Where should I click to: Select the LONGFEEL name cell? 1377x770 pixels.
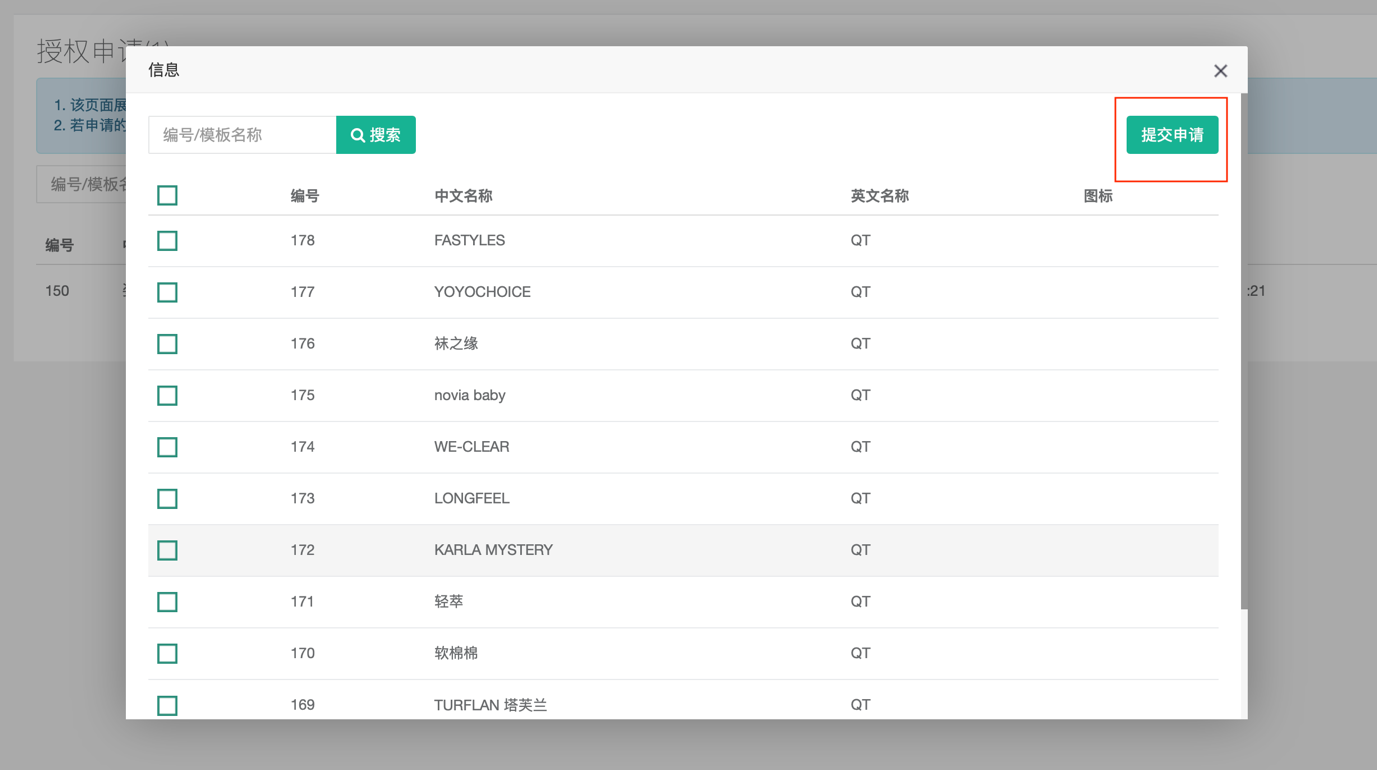[x=471, y=498]
